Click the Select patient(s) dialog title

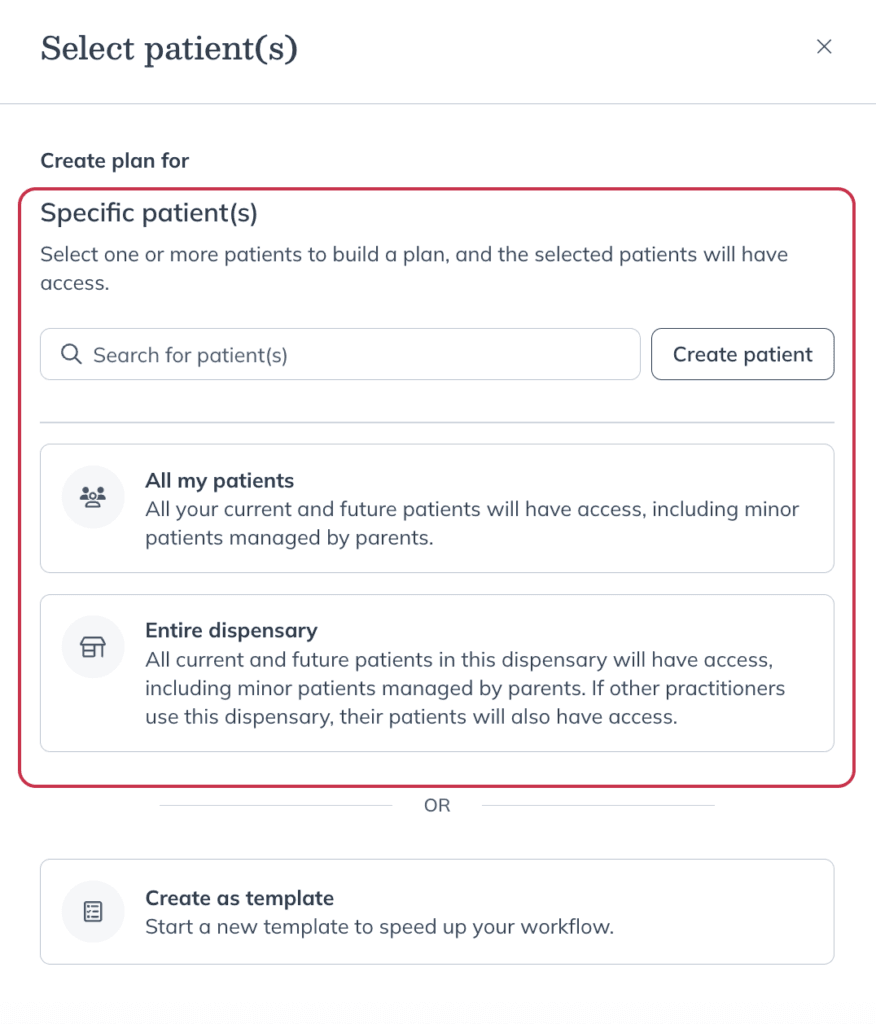click(169, 48)
